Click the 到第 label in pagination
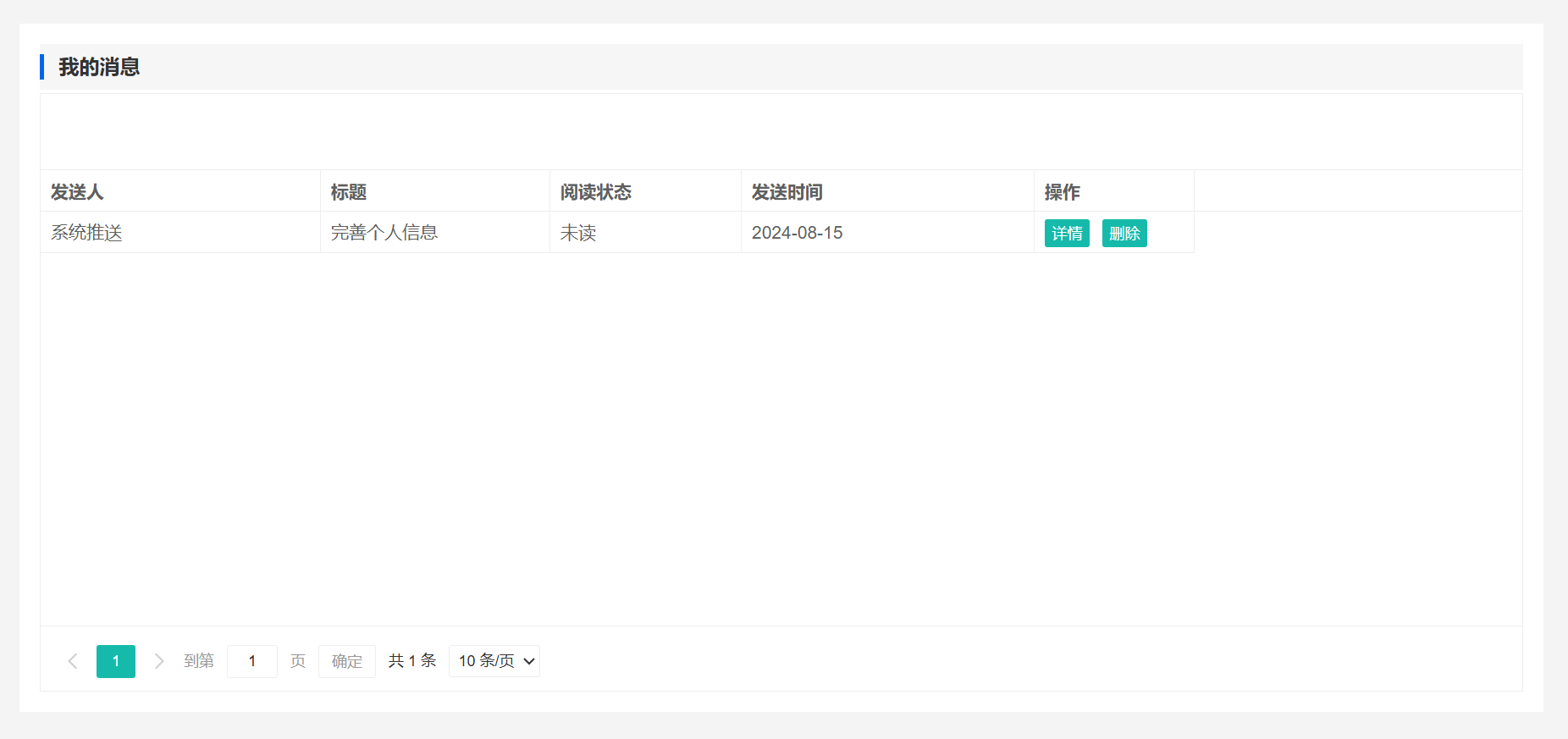This screenshot has width=1568, height=739. (199, 661)
